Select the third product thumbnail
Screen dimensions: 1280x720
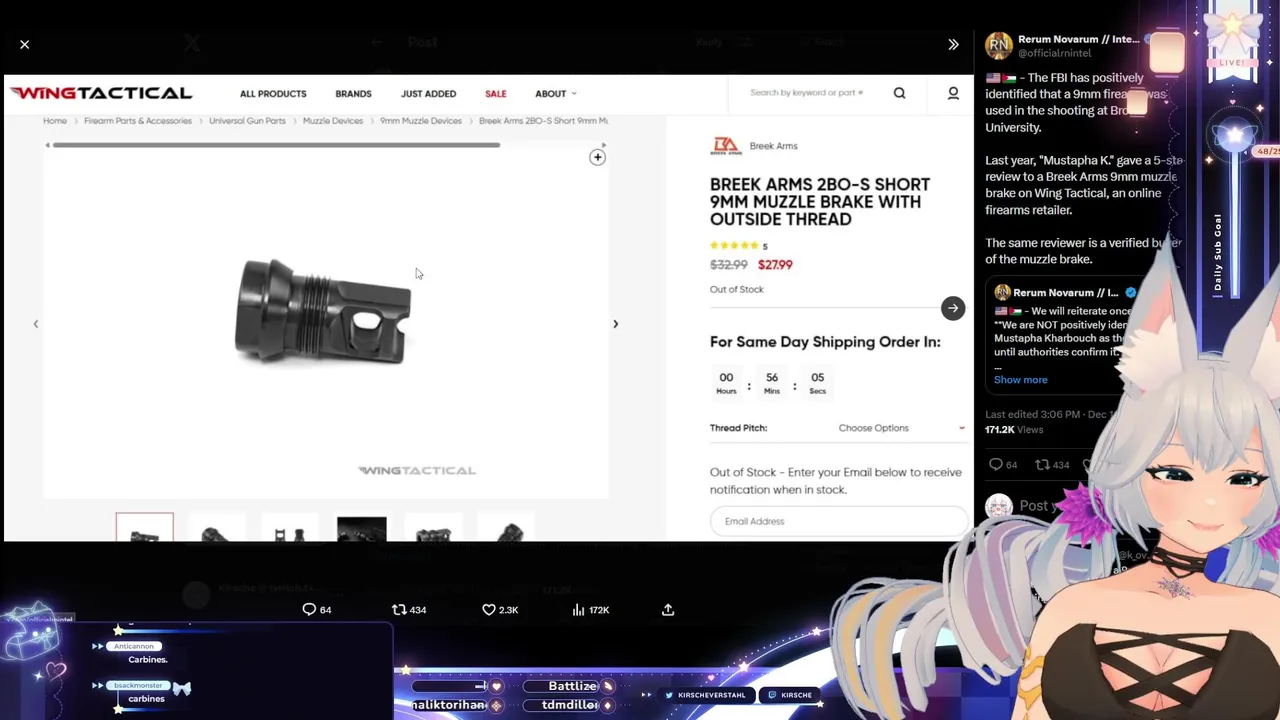(x=289, y=528)
